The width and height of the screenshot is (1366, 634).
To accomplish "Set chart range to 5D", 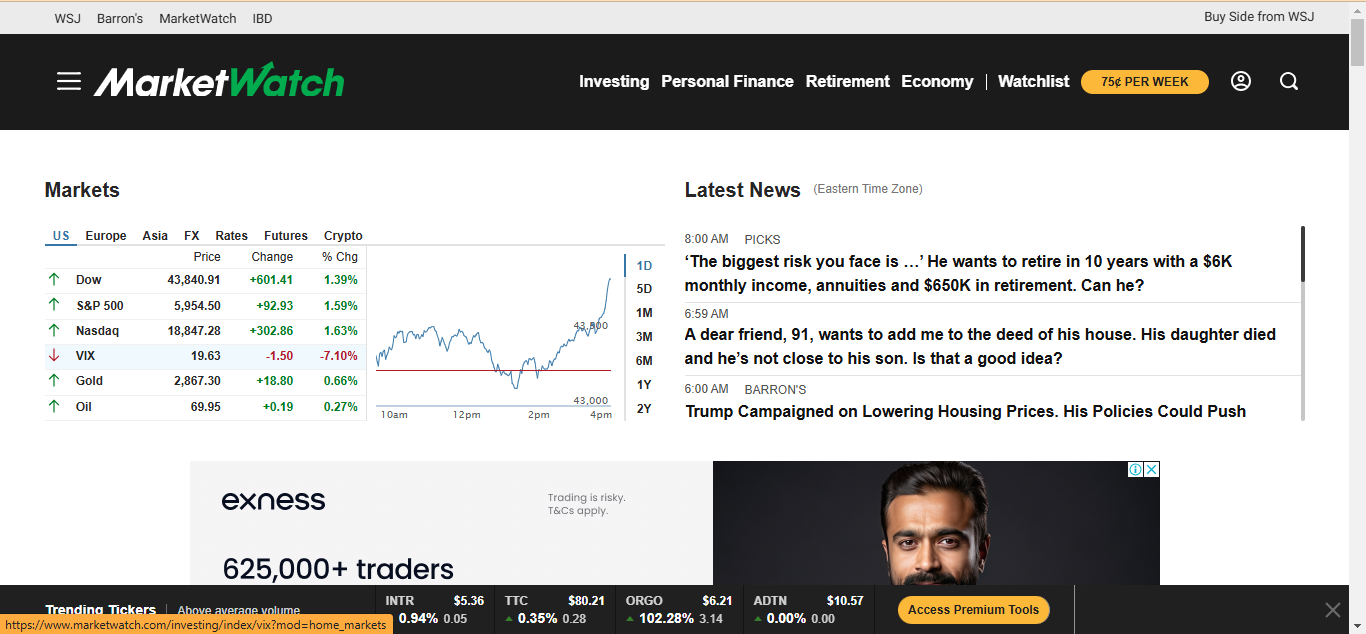I will (644, 289).
